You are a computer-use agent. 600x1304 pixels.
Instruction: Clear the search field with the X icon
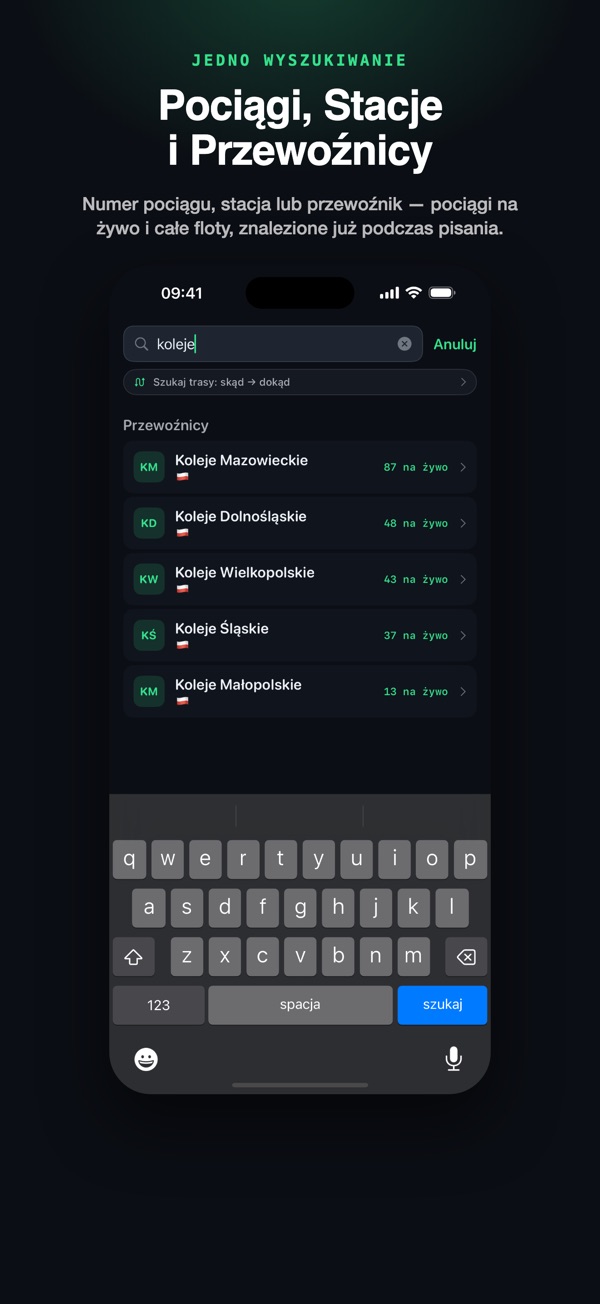(x=404, y=344)
